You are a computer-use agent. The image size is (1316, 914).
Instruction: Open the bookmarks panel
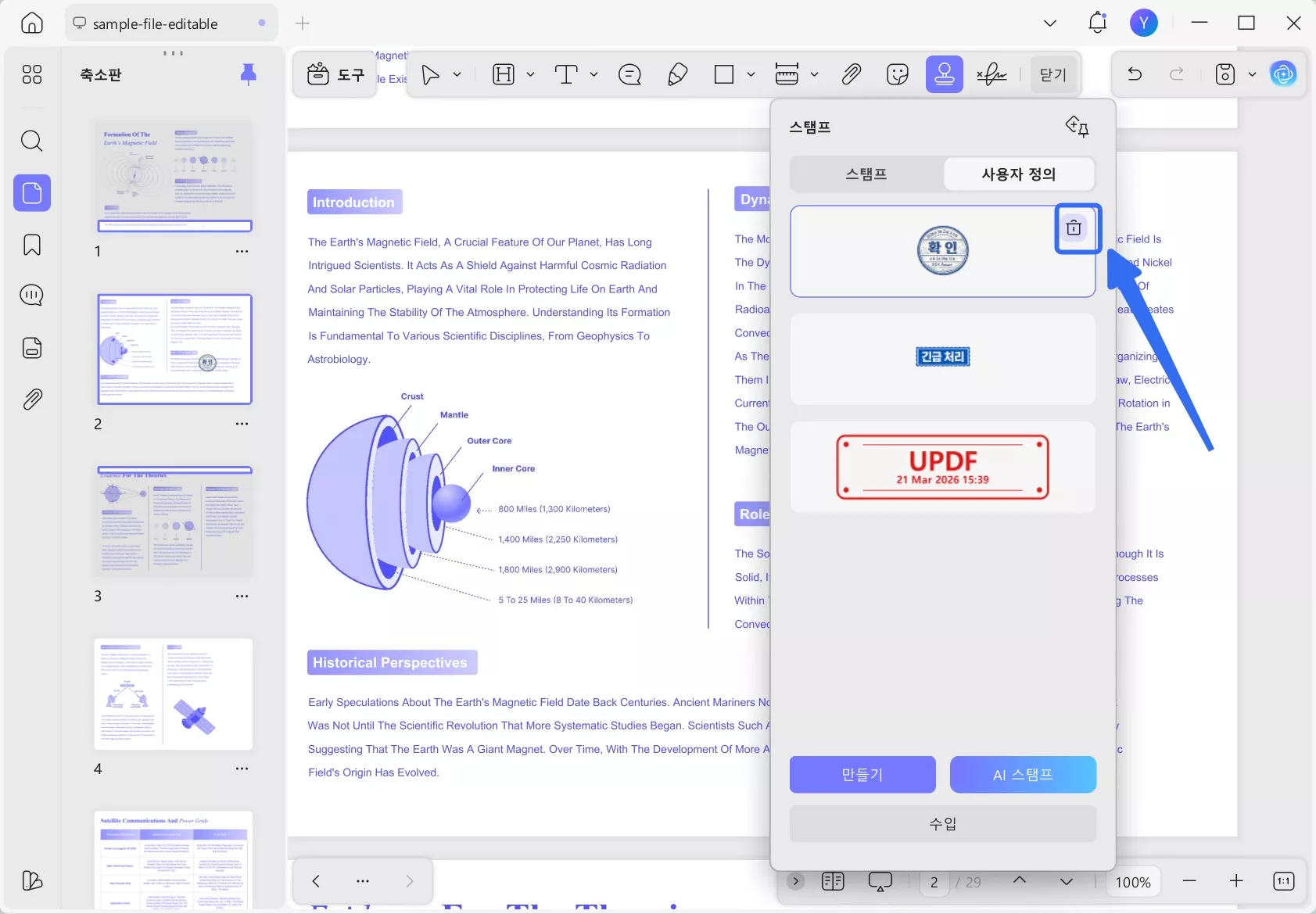(32, 245)
